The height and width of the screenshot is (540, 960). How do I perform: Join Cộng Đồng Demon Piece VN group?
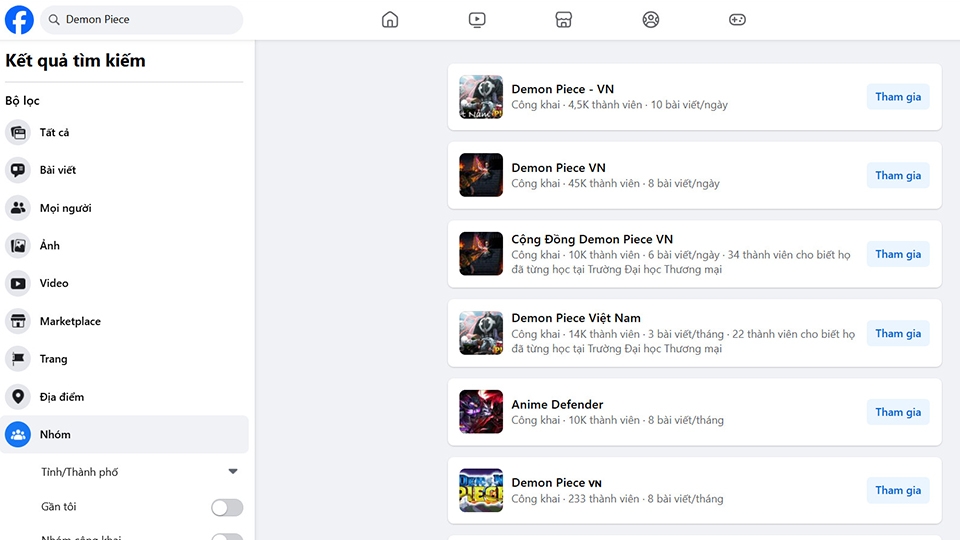[x=898, y=254]
